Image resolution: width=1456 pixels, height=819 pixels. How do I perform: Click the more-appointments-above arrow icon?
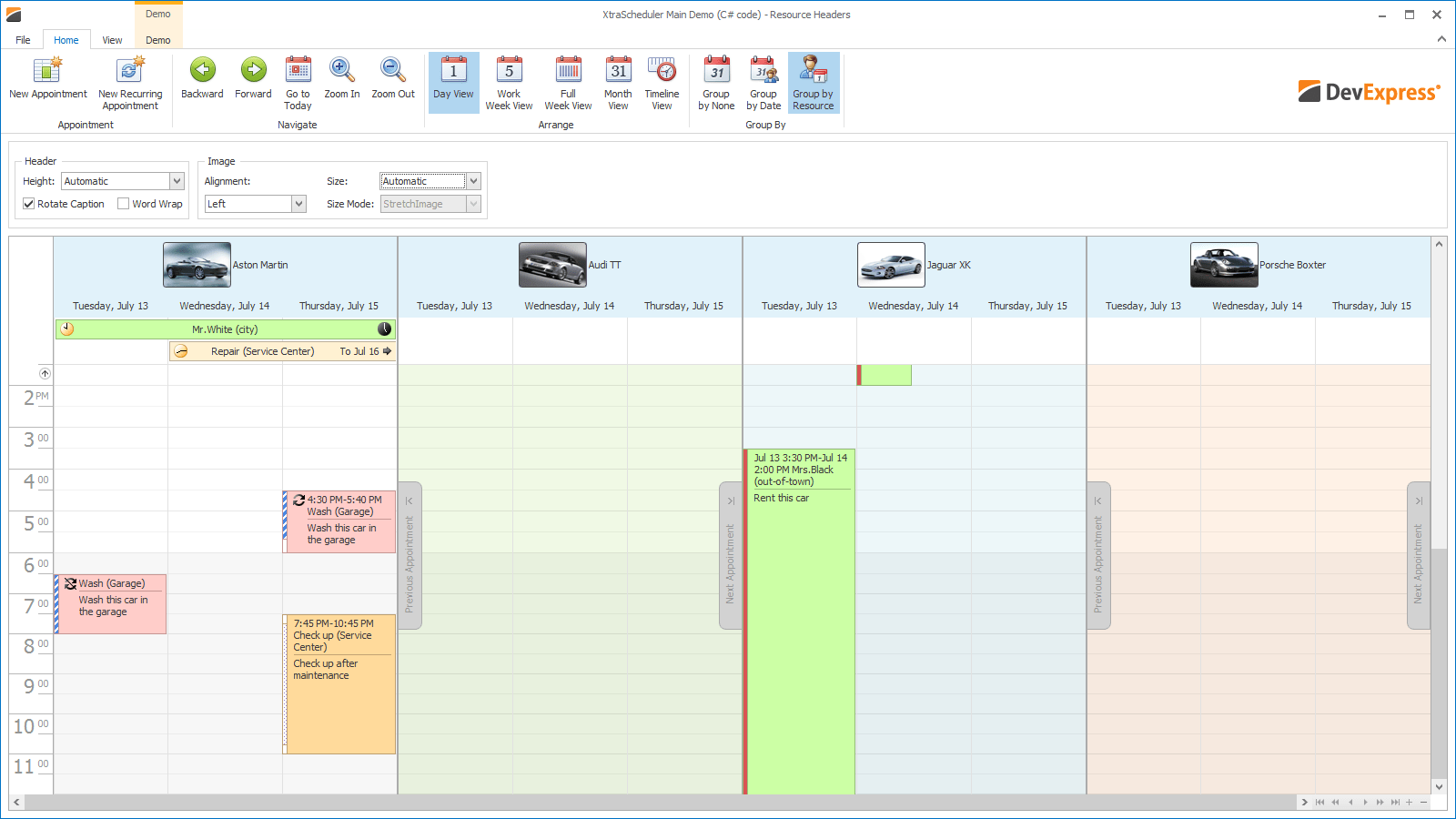tap(45, 374)
